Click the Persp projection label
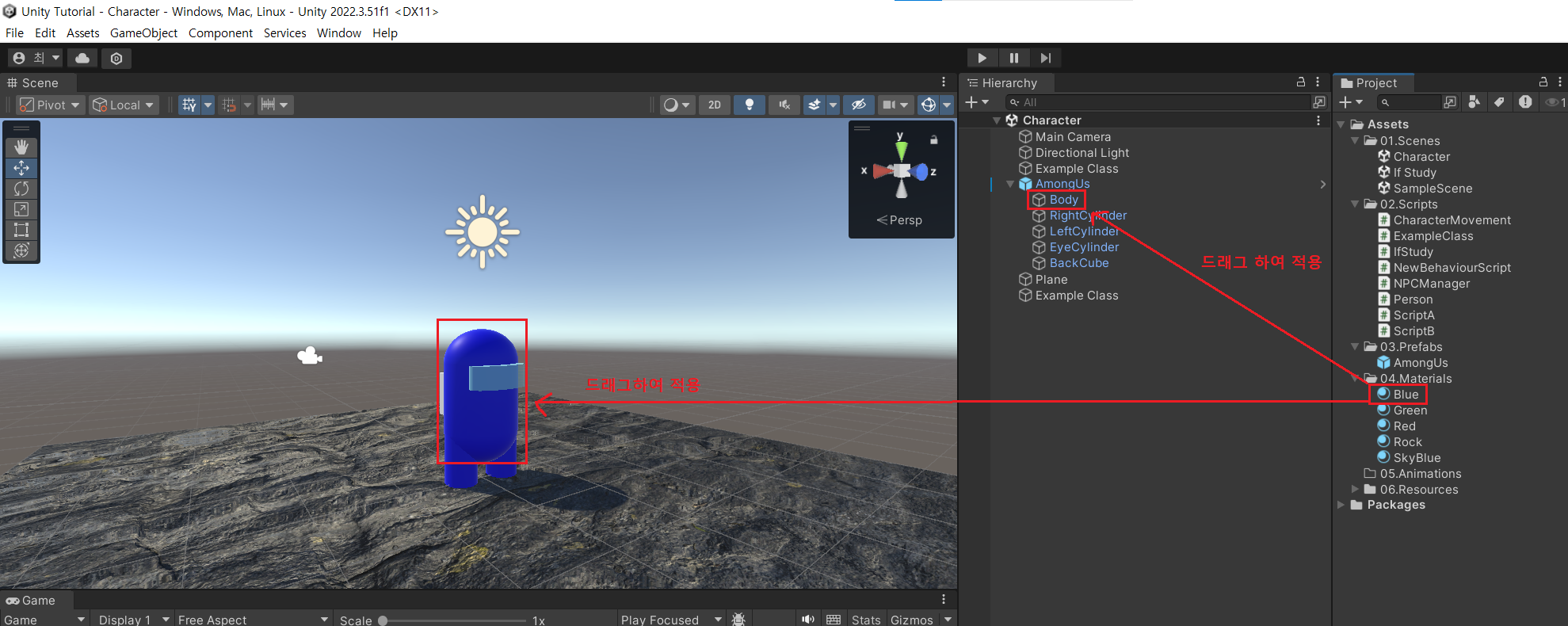The image size is (1568, 626). point(899,220)
